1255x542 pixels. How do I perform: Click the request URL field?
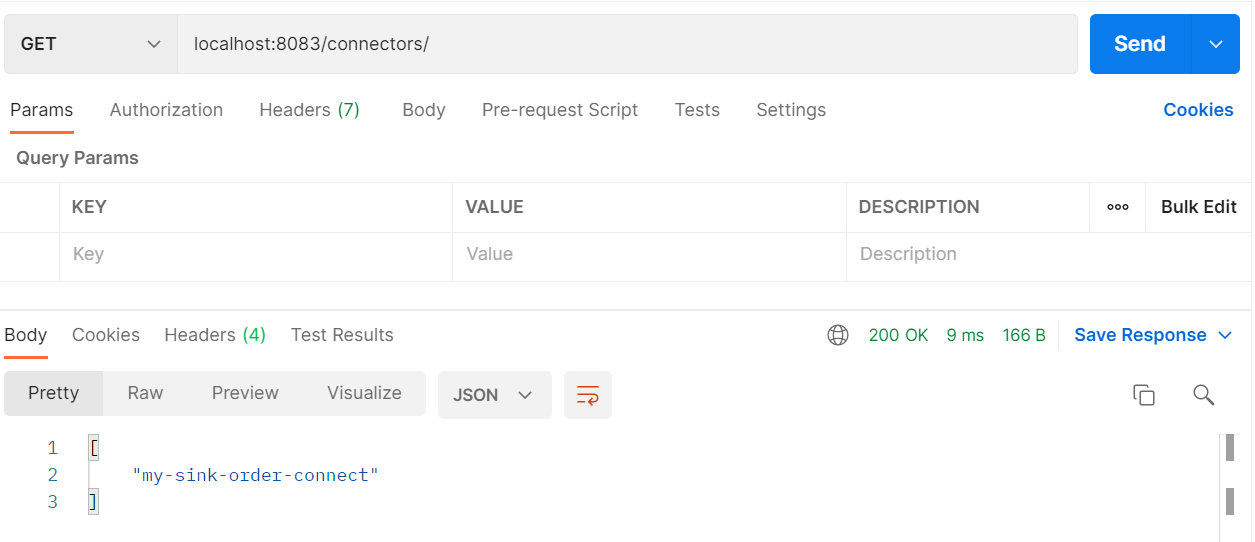coord(628,44)
